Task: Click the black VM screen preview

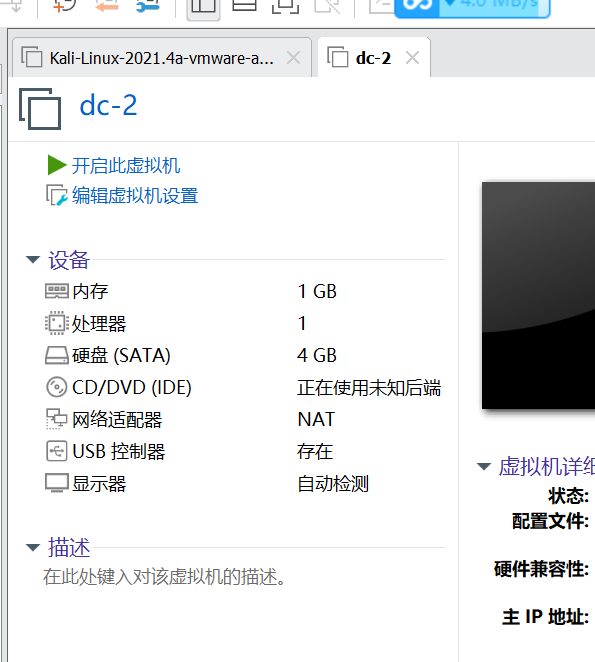Action: click(x=538, y=296)
